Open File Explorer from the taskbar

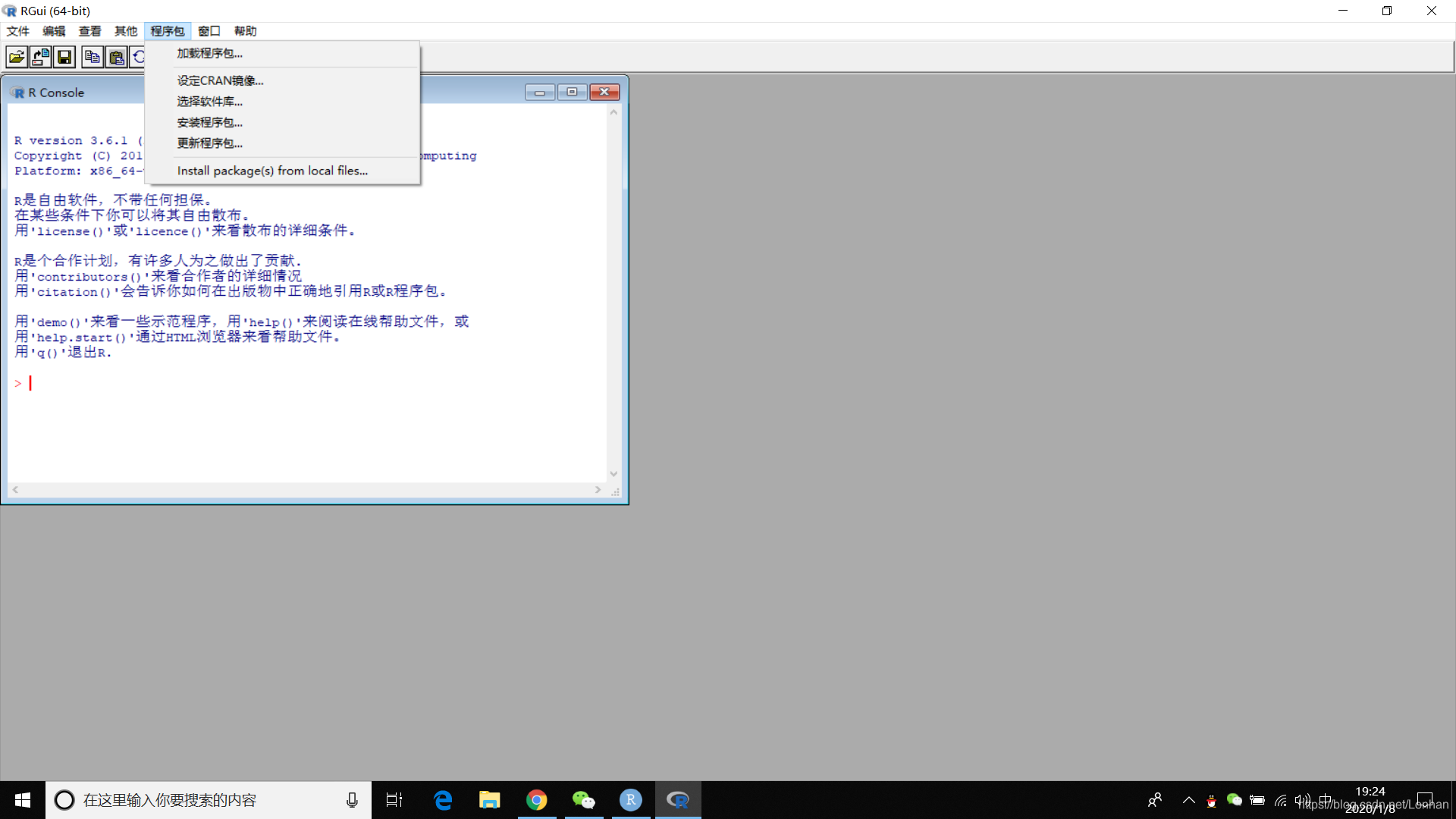tap(489, 800)
